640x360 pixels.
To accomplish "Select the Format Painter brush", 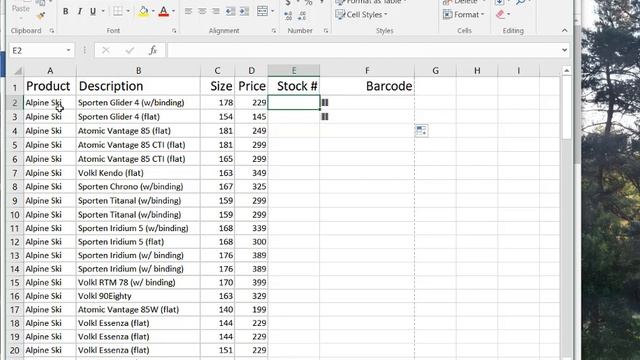I will click(40, 16).
